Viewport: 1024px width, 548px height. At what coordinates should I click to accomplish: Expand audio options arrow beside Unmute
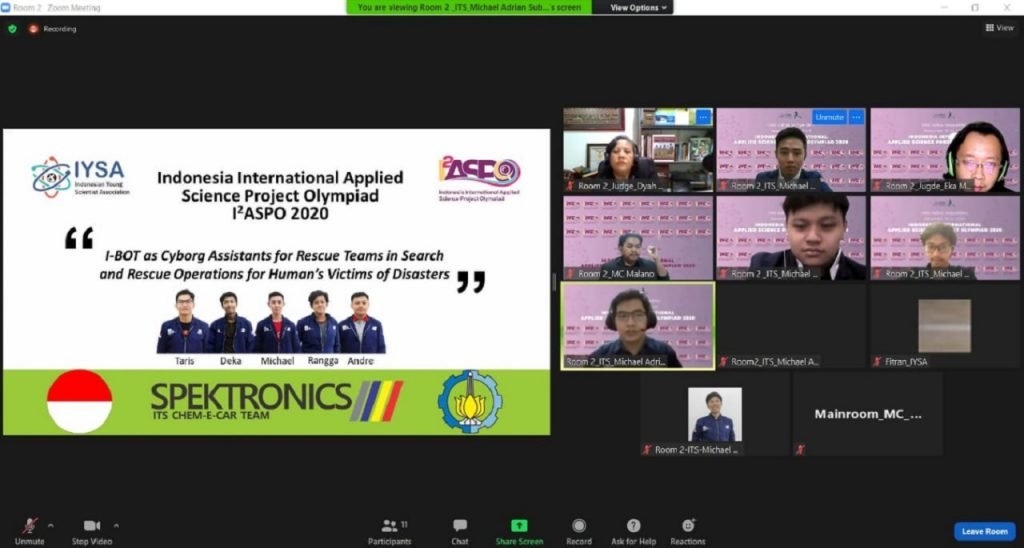51,525
